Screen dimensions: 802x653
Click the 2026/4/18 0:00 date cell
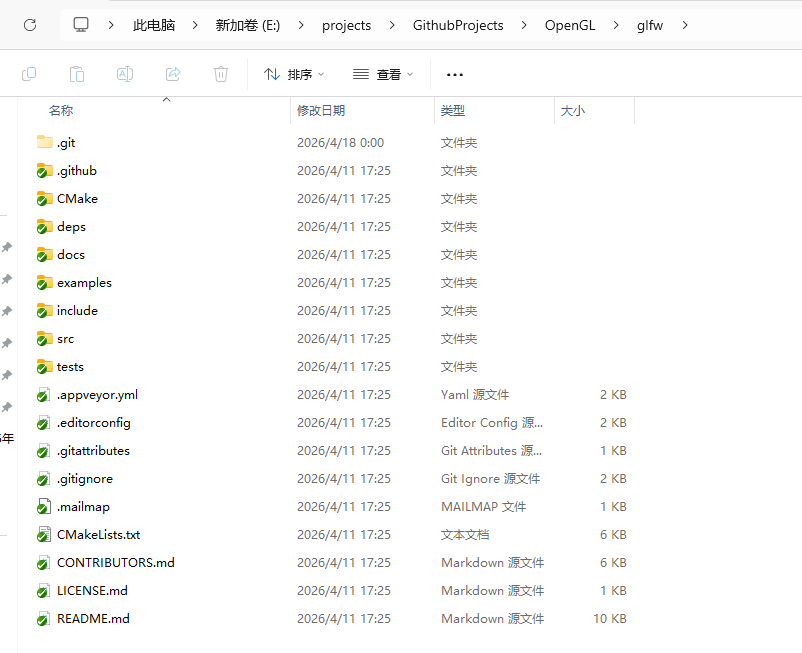point(340,143)
